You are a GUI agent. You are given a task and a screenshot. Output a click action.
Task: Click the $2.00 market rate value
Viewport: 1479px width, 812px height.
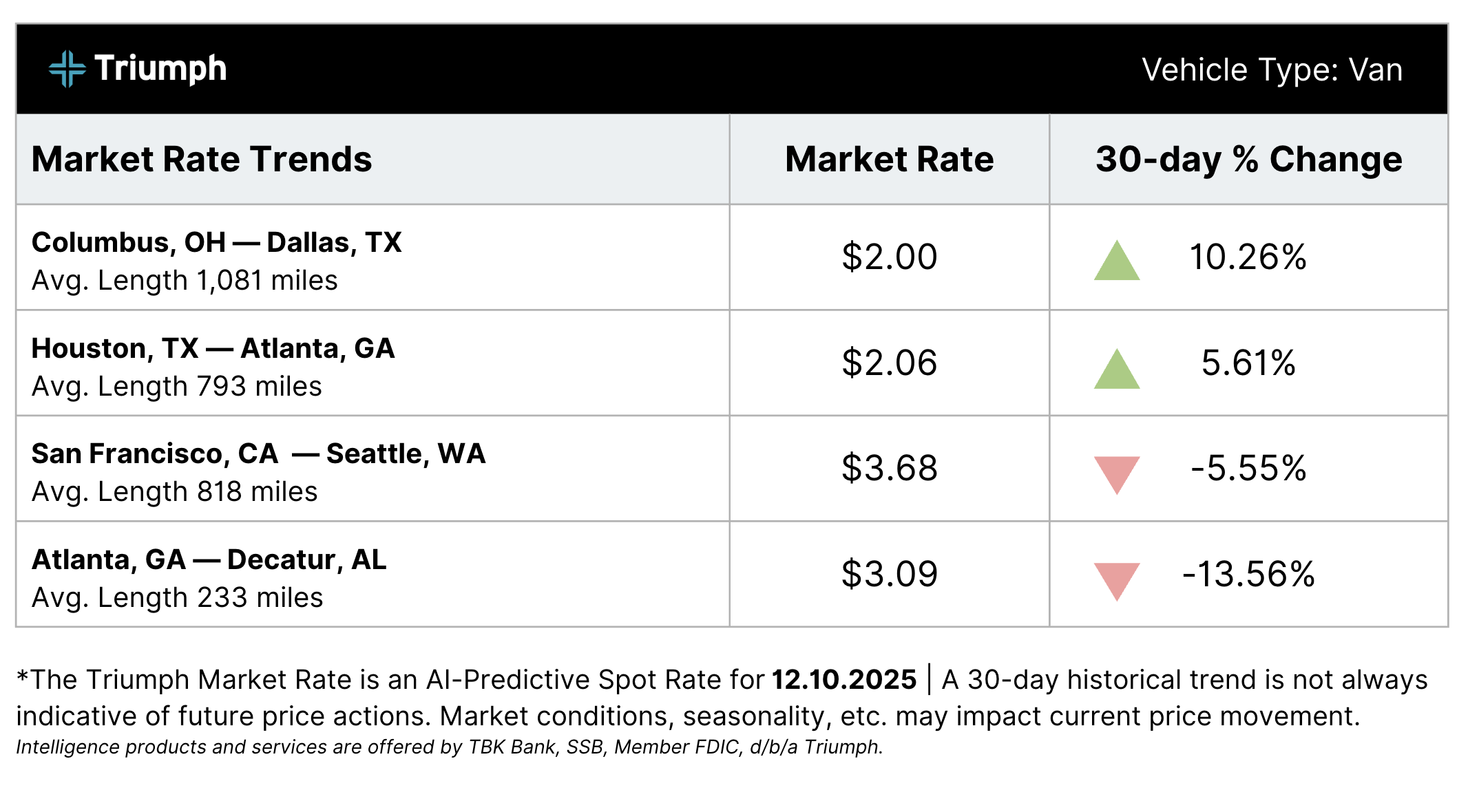point(889,257)
